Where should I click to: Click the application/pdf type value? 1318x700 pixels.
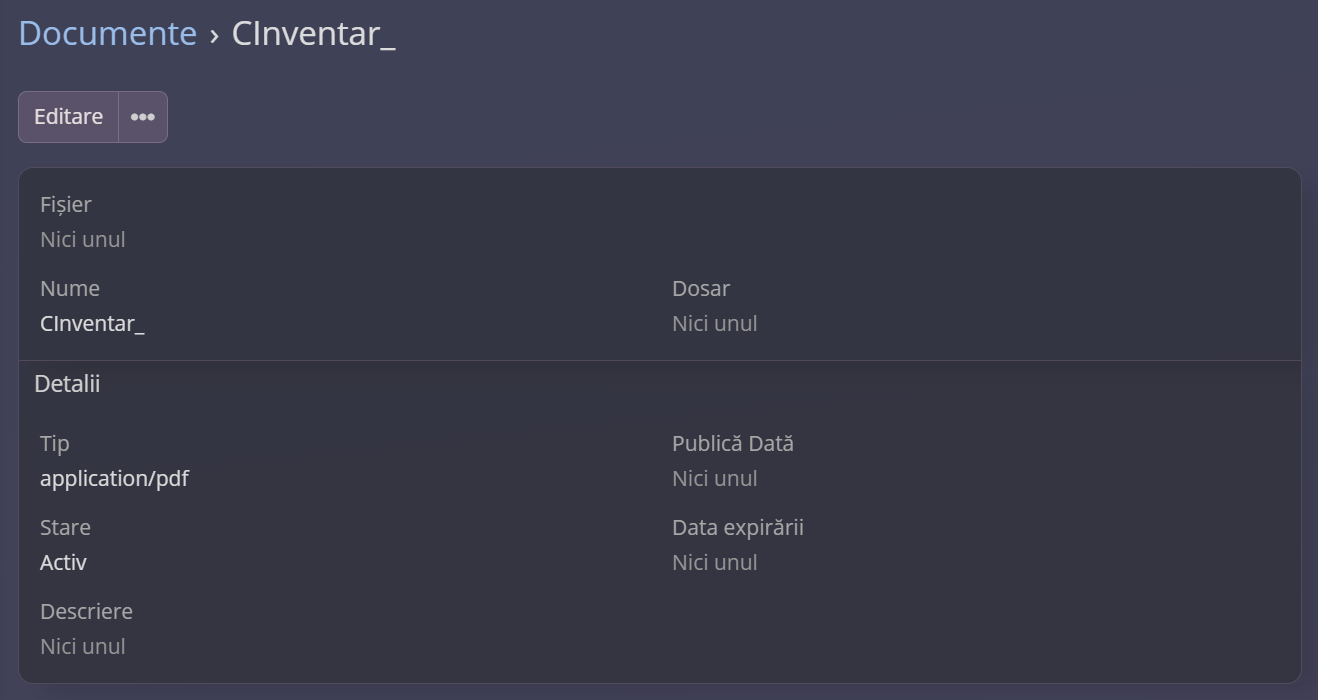point(114,478)
